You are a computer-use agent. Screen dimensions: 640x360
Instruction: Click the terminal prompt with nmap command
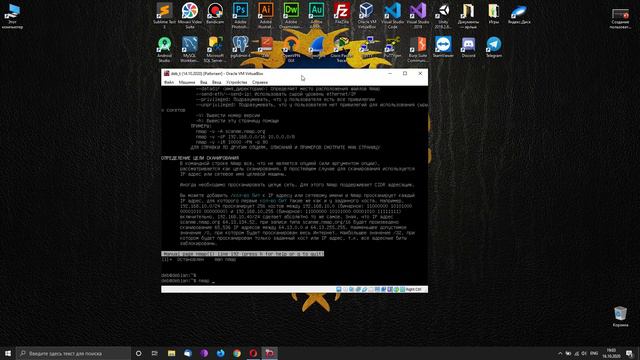pyautogui.click(x=187, y=281)
